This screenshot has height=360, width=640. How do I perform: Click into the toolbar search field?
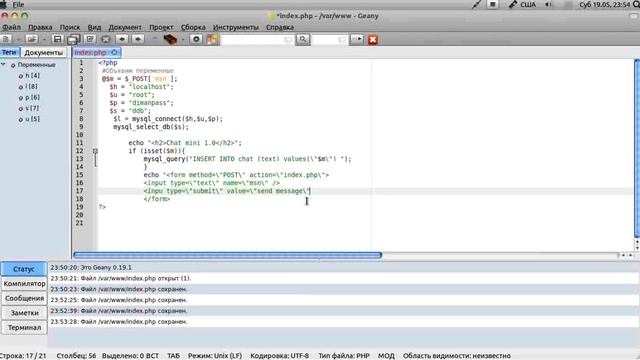pyautogui.click(x=257, y=39)
